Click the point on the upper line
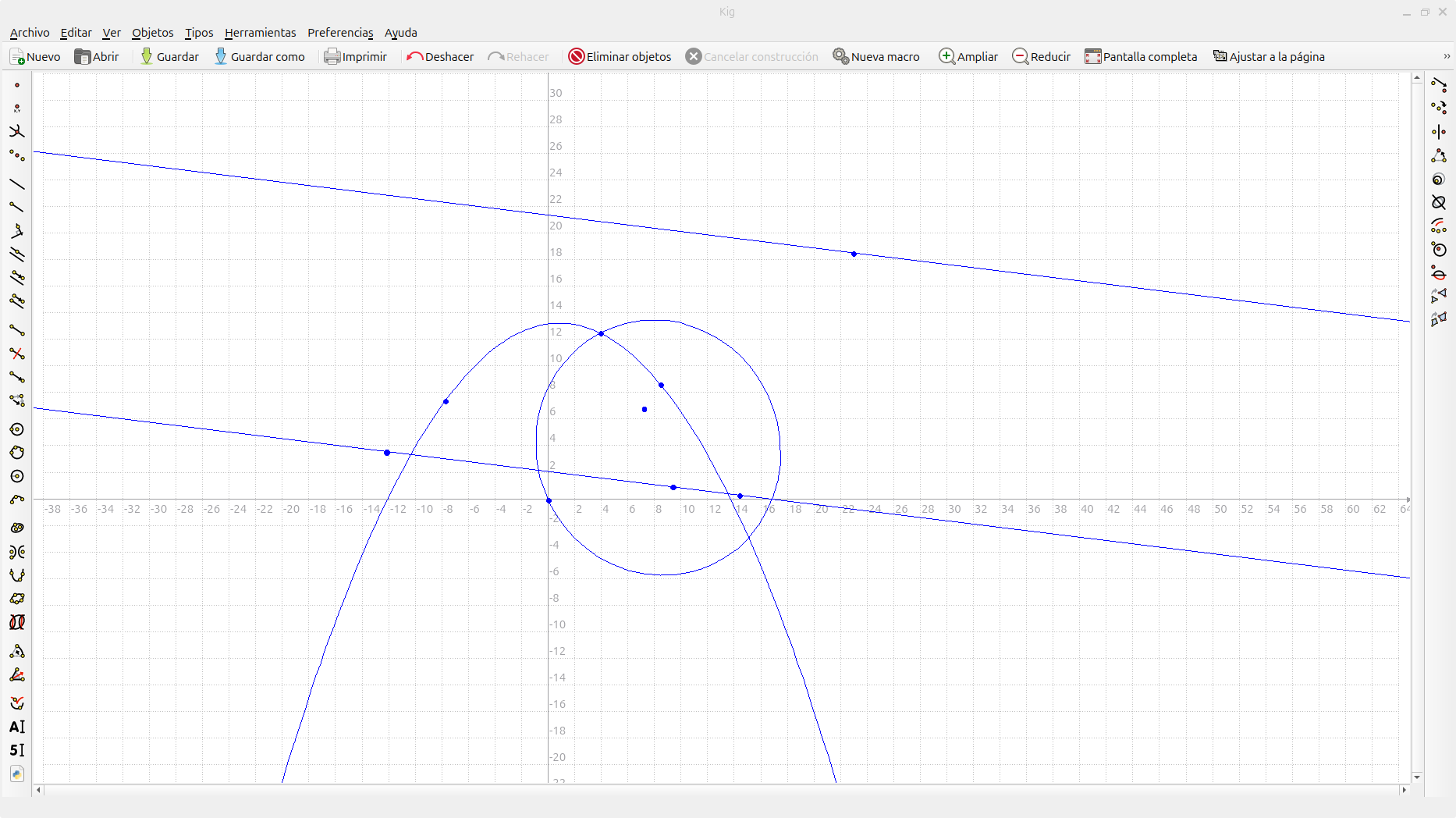 (854, 254)
